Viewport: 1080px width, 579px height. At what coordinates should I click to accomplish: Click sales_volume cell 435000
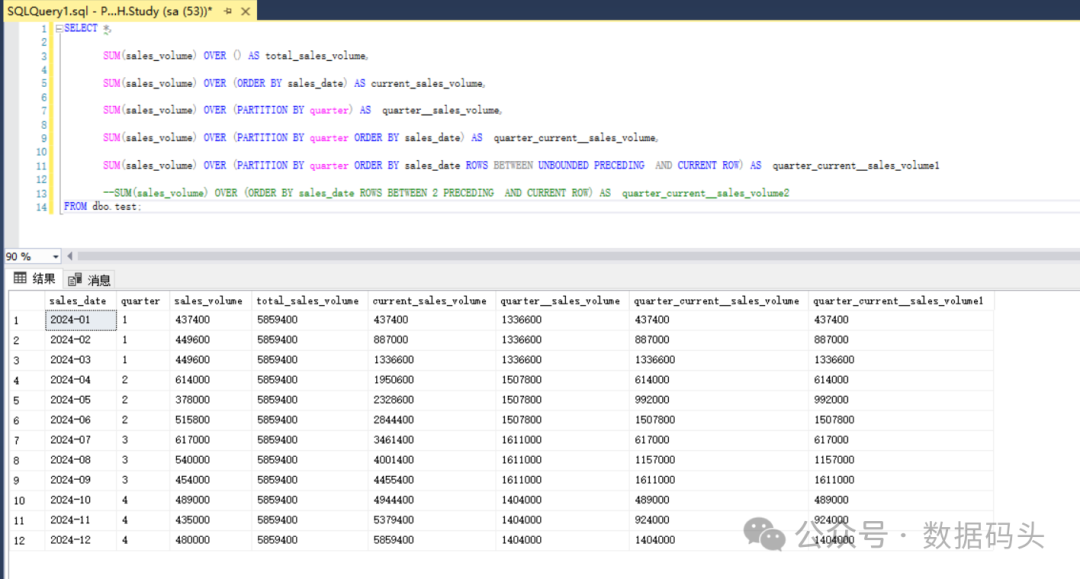pyautogui.click(x=210, y=520)
